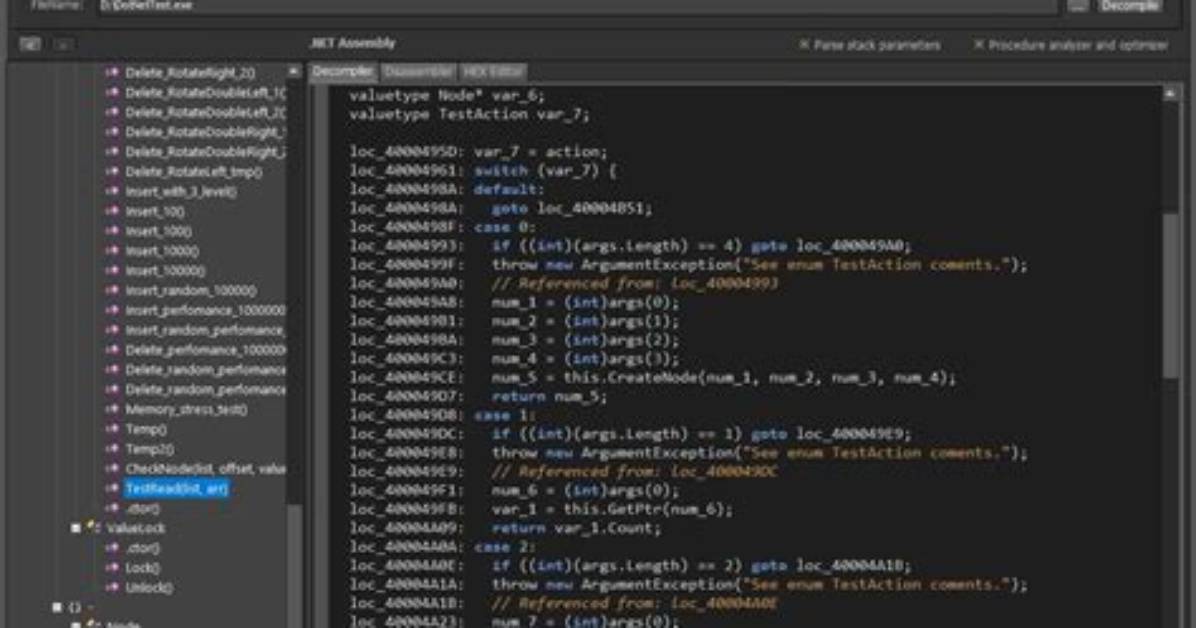The image size is (1196, 628).
Task: Click the '.NET Assembly' heading label
Action: [352, 43]
